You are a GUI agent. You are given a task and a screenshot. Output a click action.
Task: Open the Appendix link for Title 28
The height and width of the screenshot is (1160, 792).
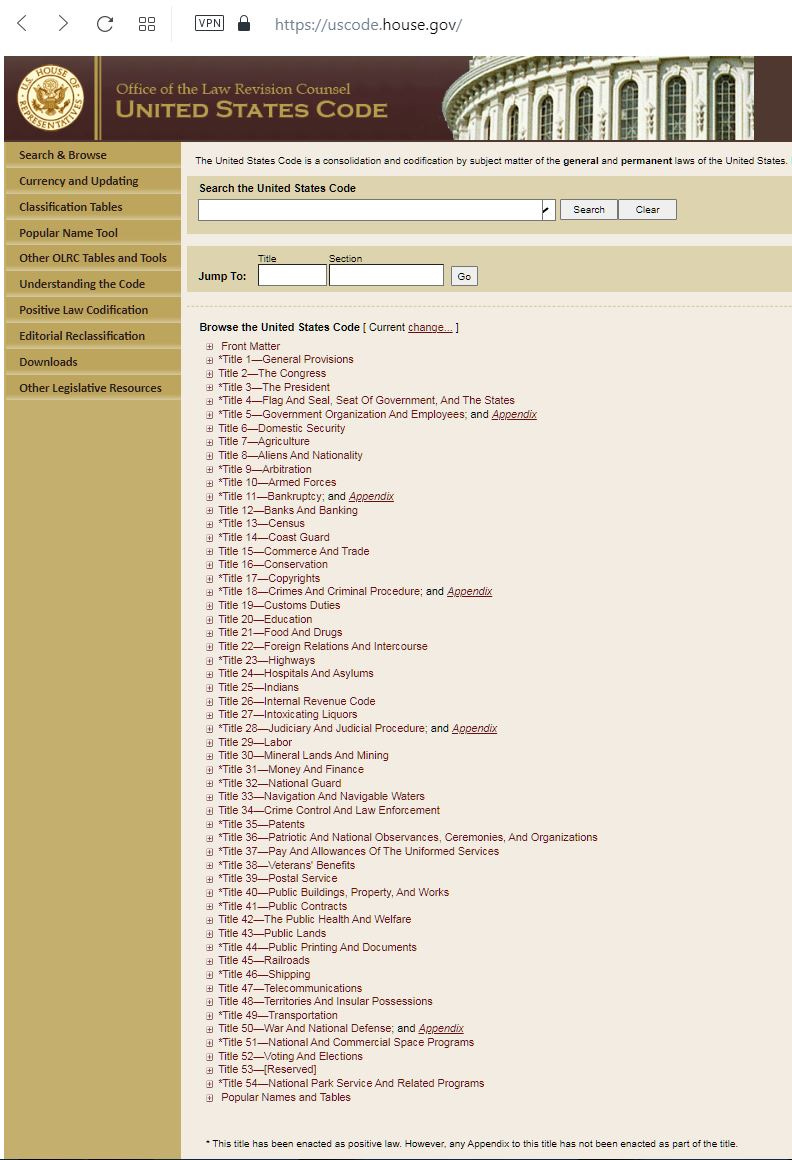point(474,728)
